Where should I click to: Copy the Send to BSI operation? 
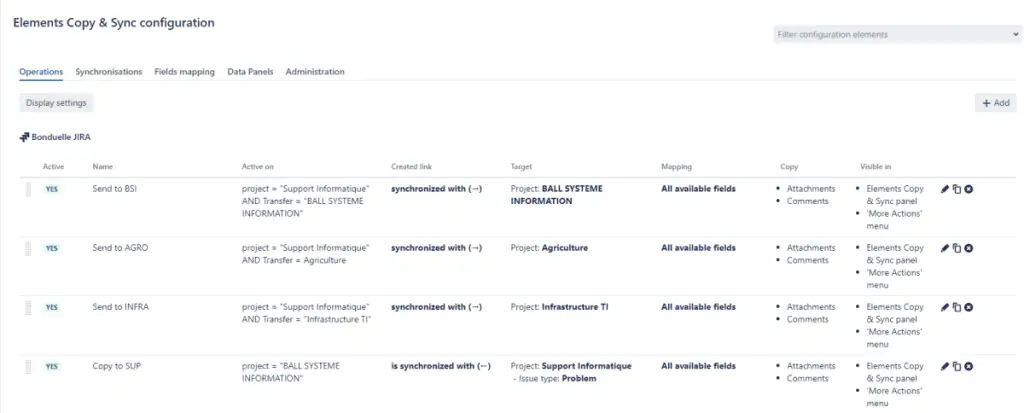[x=957, y=189]
